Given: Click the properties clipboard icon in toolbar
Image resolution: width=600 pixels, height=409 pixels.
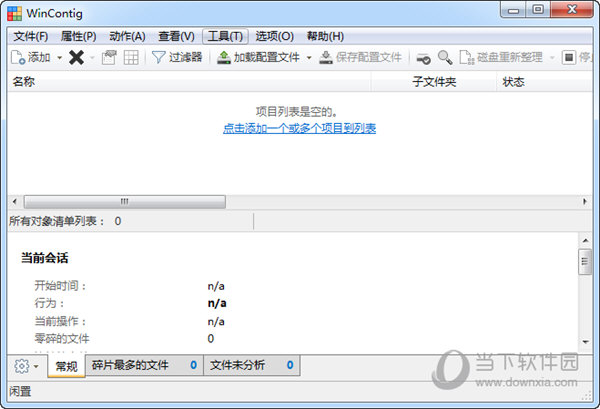Looking at the screenshot, I should (109, 58).
